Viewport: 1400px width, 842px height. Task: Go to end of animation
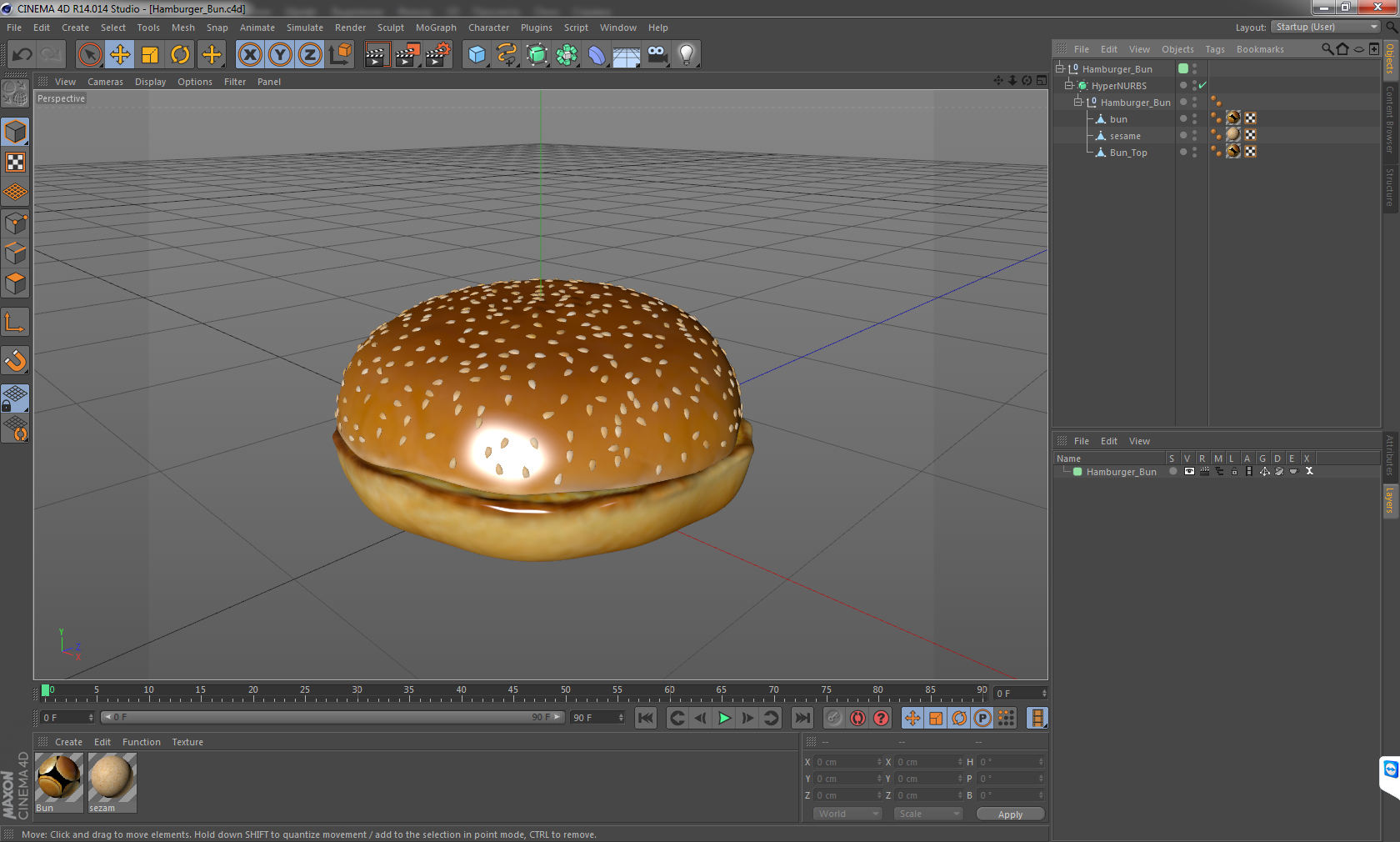tap(802, 718)
